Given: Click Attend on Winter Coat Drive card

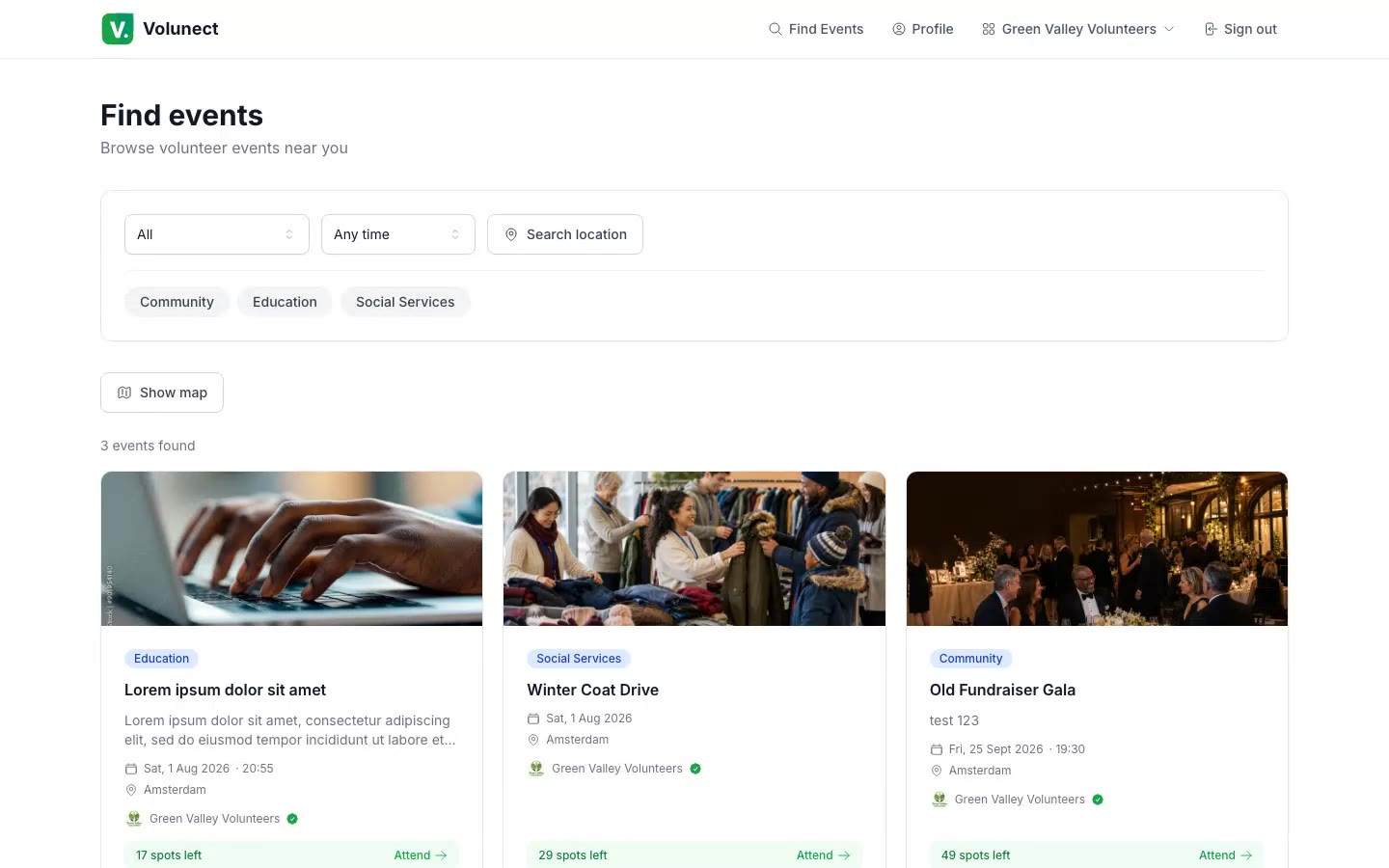Looking at the screenshot, I should click(823, 855).
